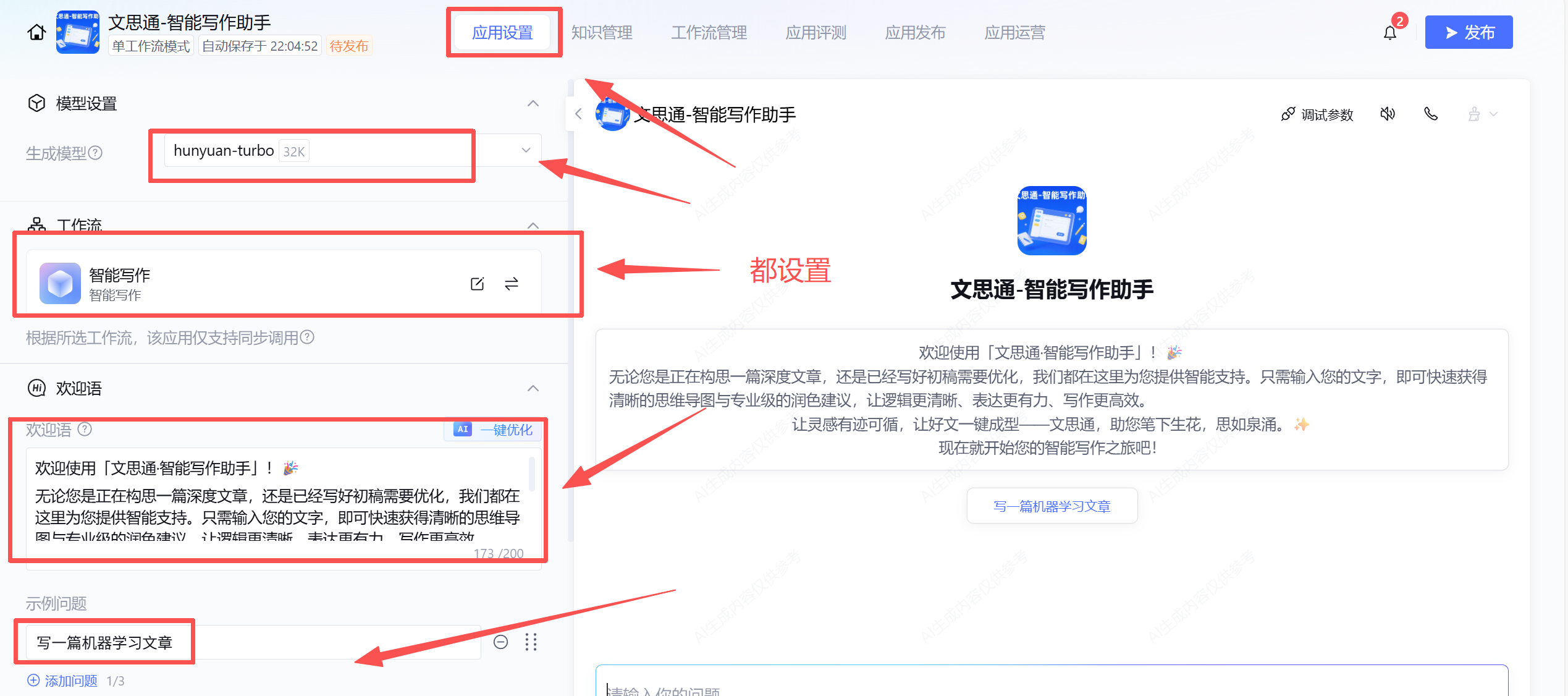Click 一键优化 AI button
This screenshot has width=1568, height=696.
click(493, 430)
